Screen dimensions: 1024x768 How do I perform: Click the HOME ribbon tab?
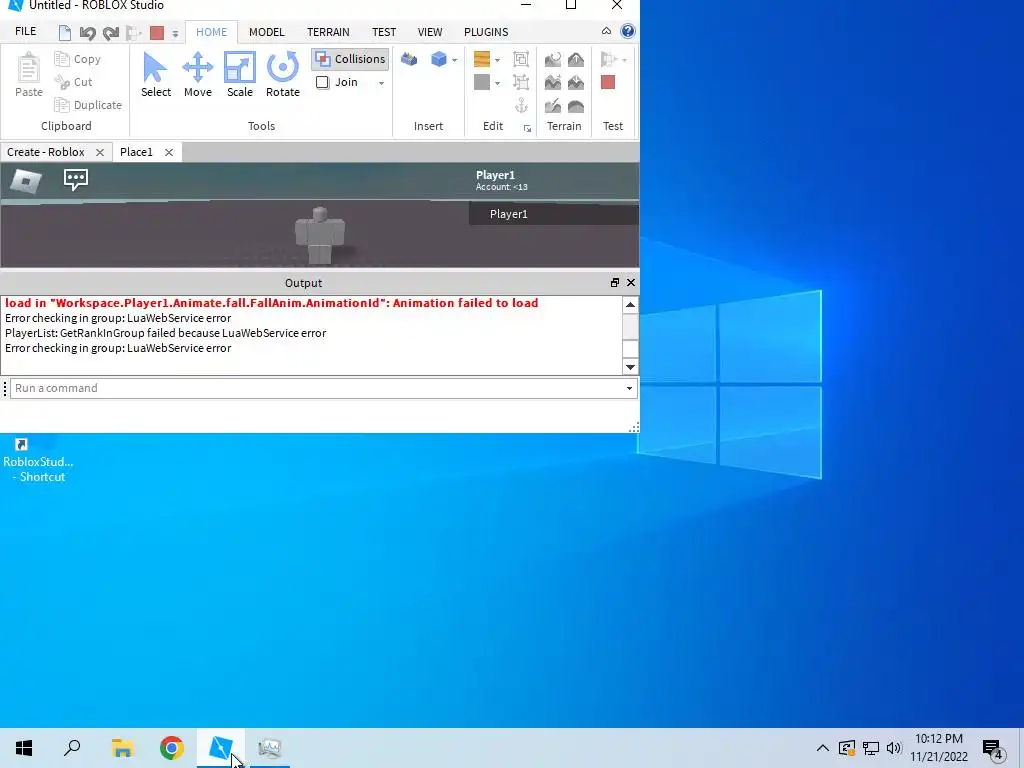coord(212,32)
